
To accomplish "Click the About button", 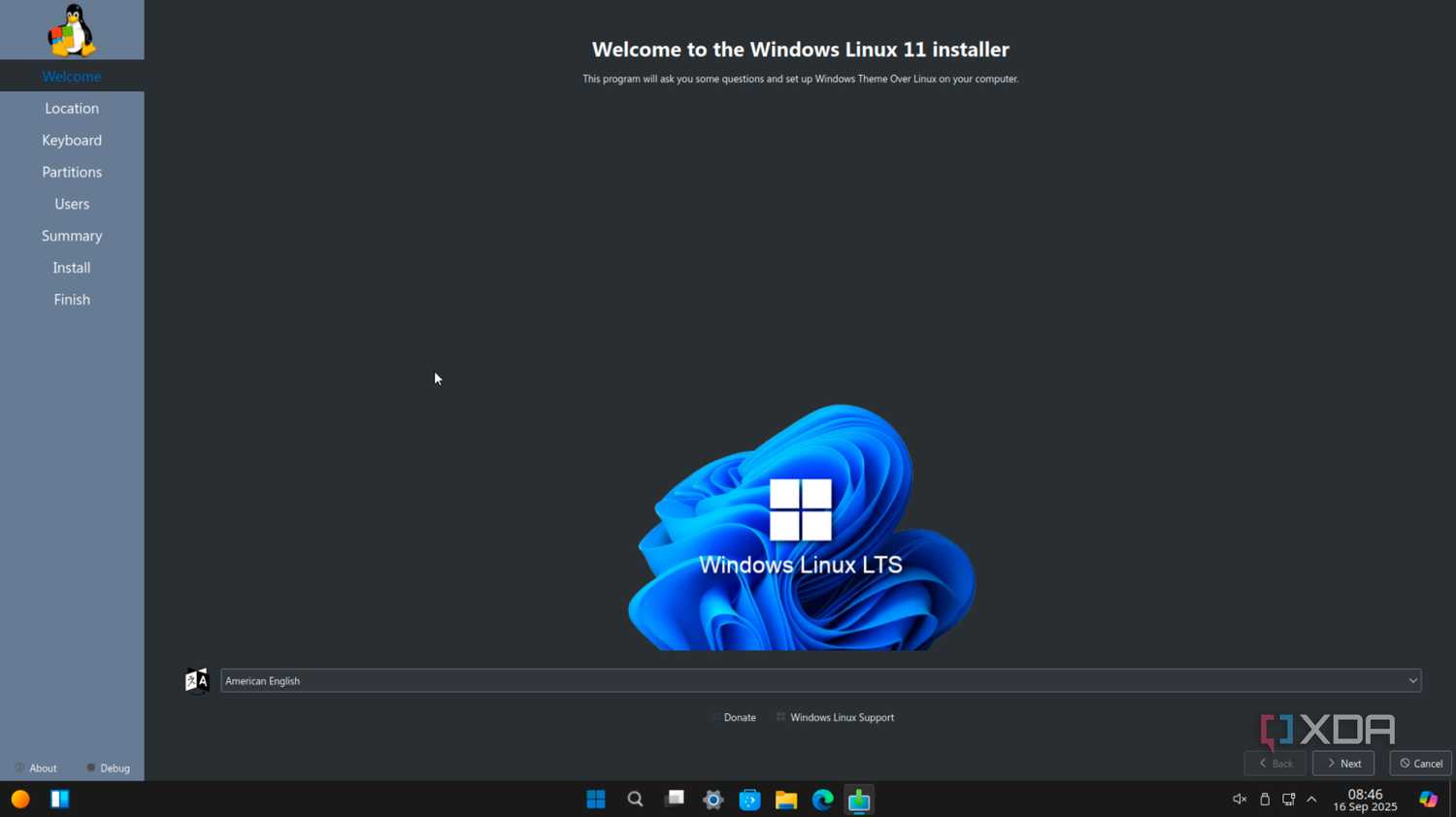I will tap(36, 768).
